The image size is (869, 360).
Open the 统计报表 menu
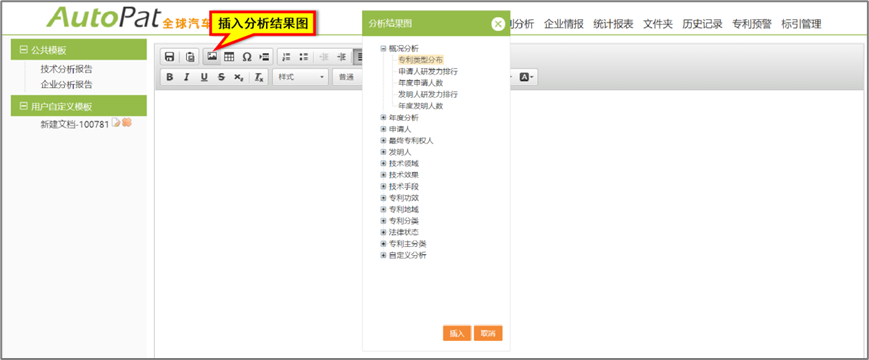(x=613, y=24)
